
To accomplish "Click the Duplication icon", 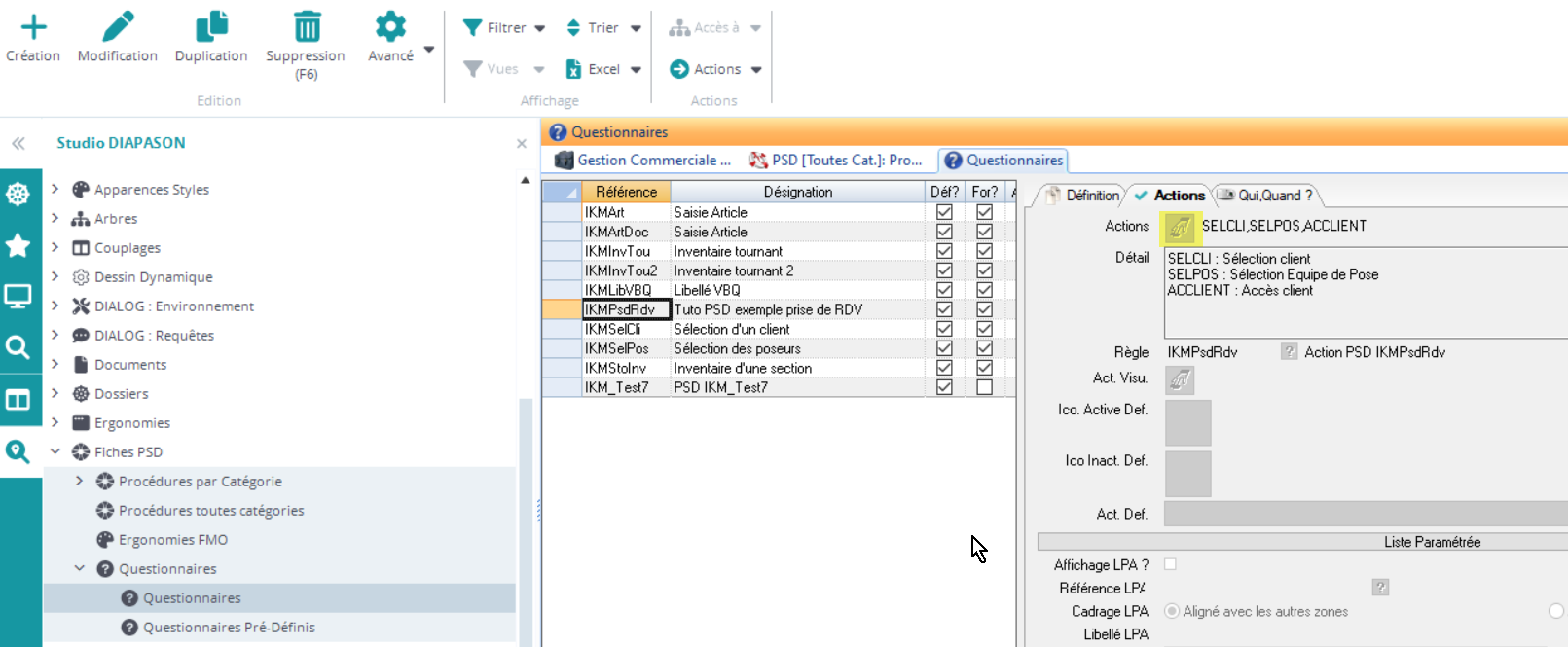I will (211, 27).
